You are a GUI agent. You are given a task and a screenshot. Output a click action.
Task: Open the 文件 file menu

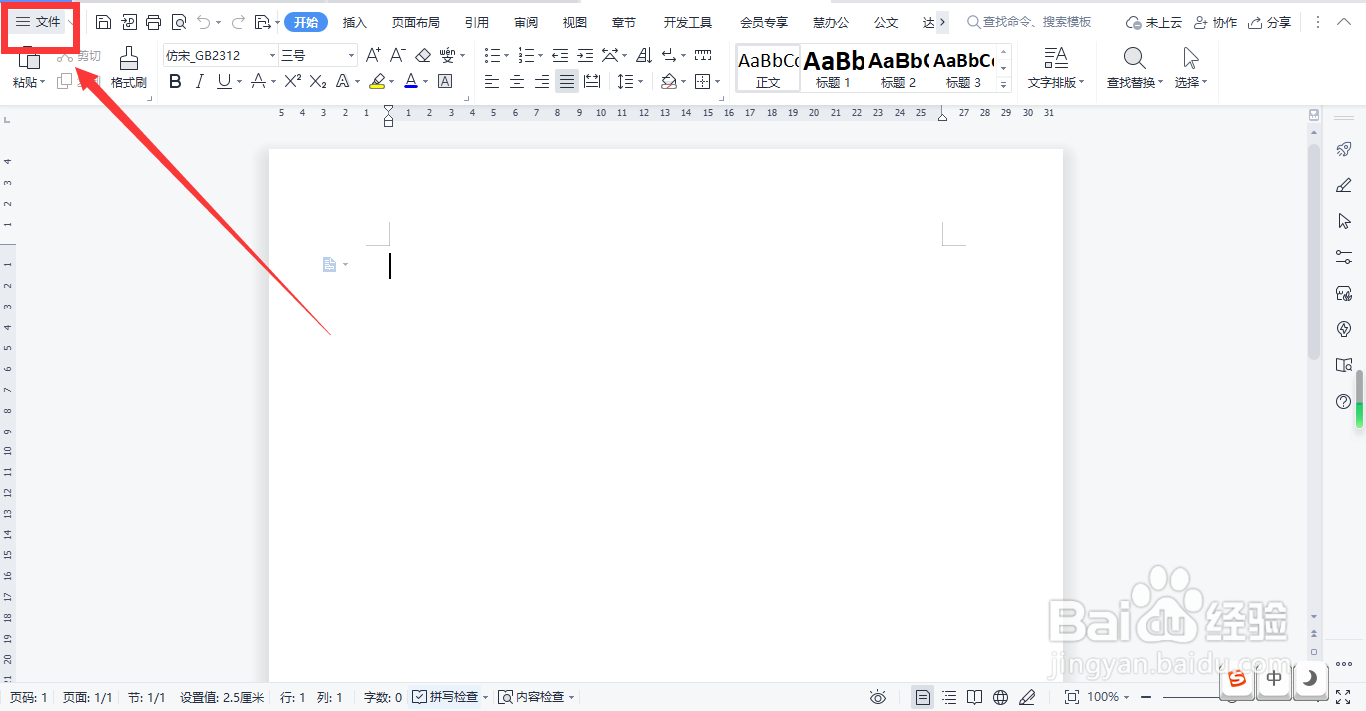pyautogui.click(x=38, y=22)
